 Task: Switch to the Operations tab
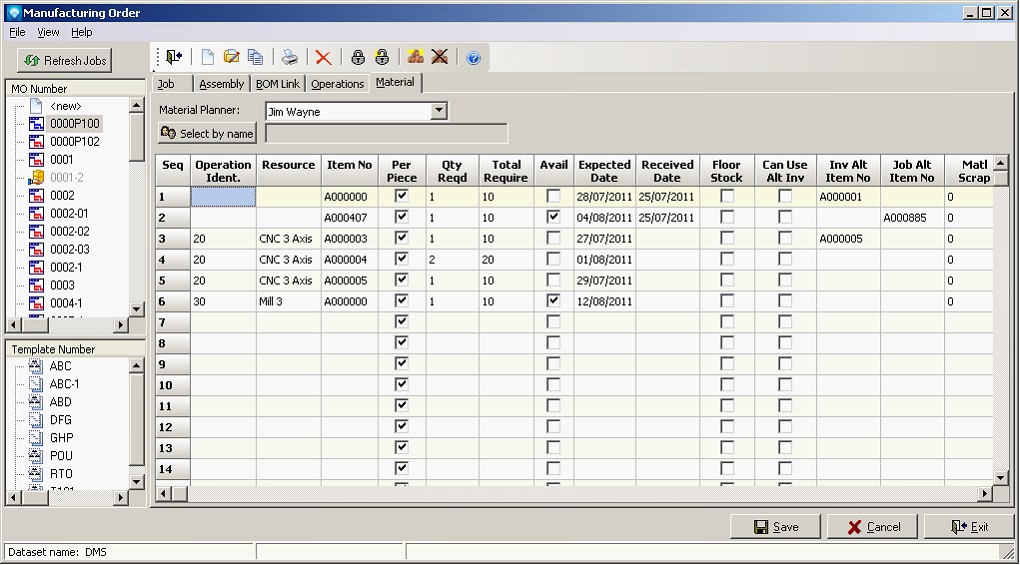[x=337, y=84]
